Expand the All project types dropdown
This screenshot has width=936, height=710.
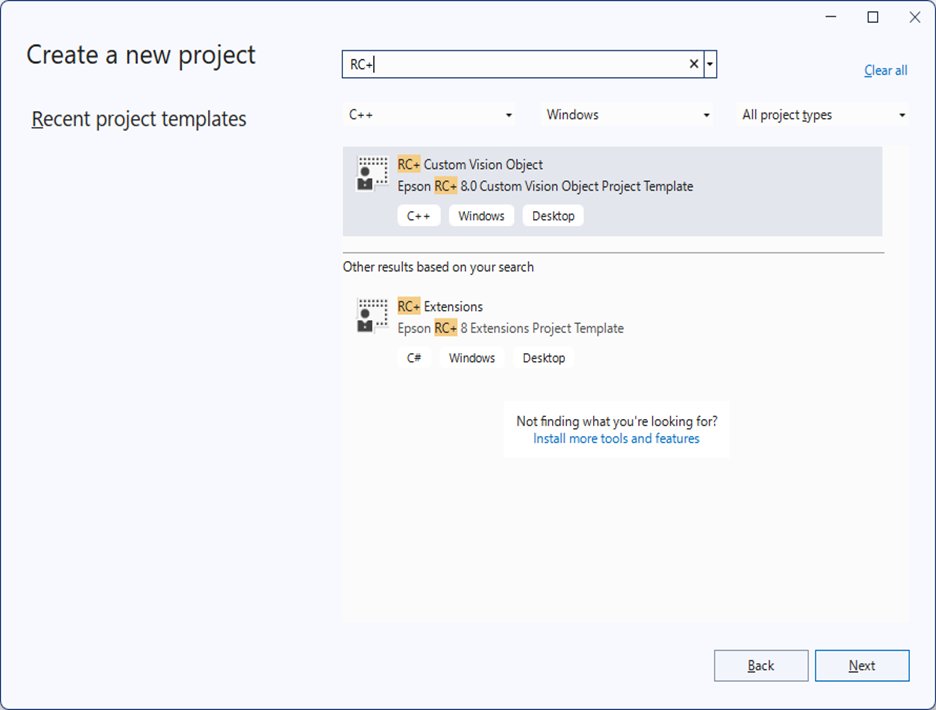click(823, 115)
